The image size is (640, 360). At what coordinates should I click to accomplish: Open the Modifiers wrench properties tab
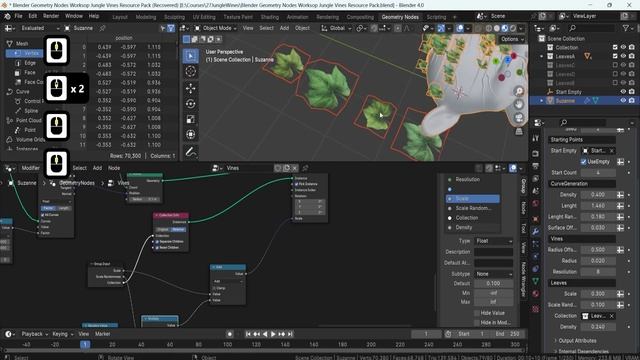pos(536,231)
